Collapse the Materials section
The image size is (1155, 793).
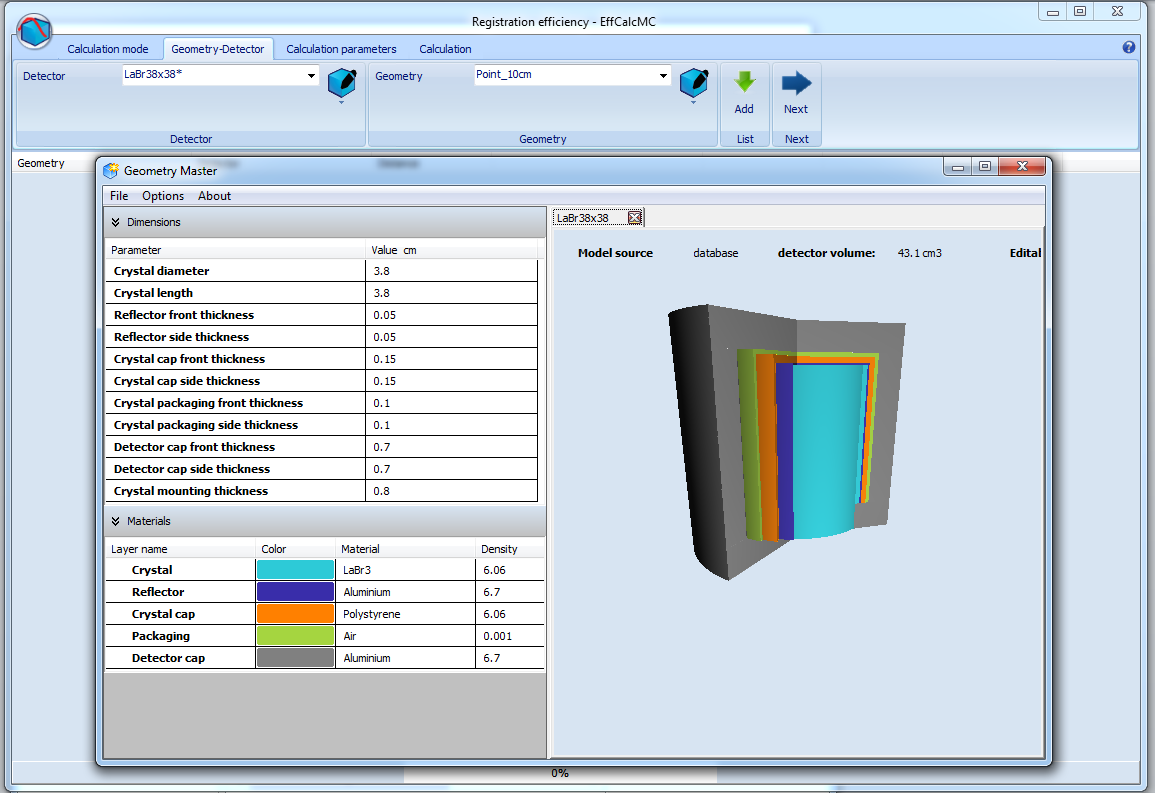tap(116, 521)
